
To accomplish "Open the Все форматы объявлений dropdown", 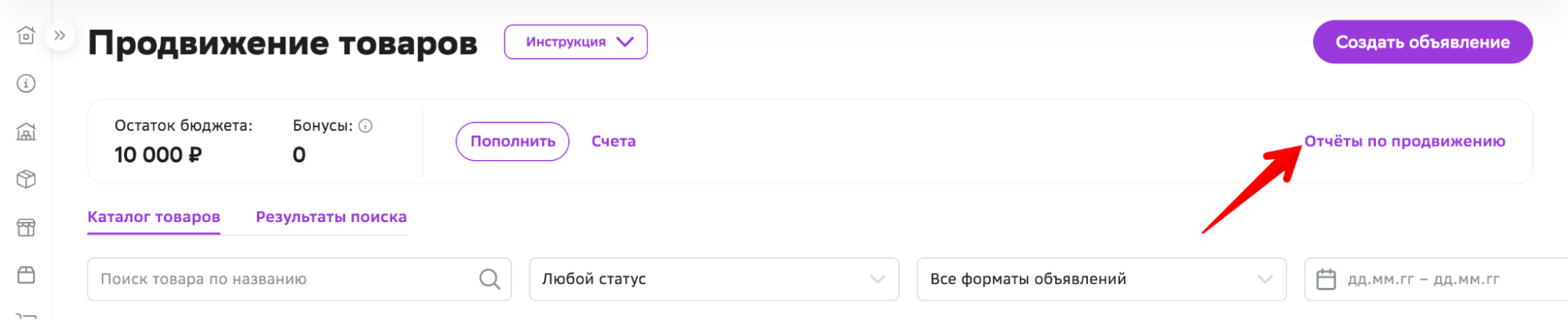I will [x=1101, y=279].
